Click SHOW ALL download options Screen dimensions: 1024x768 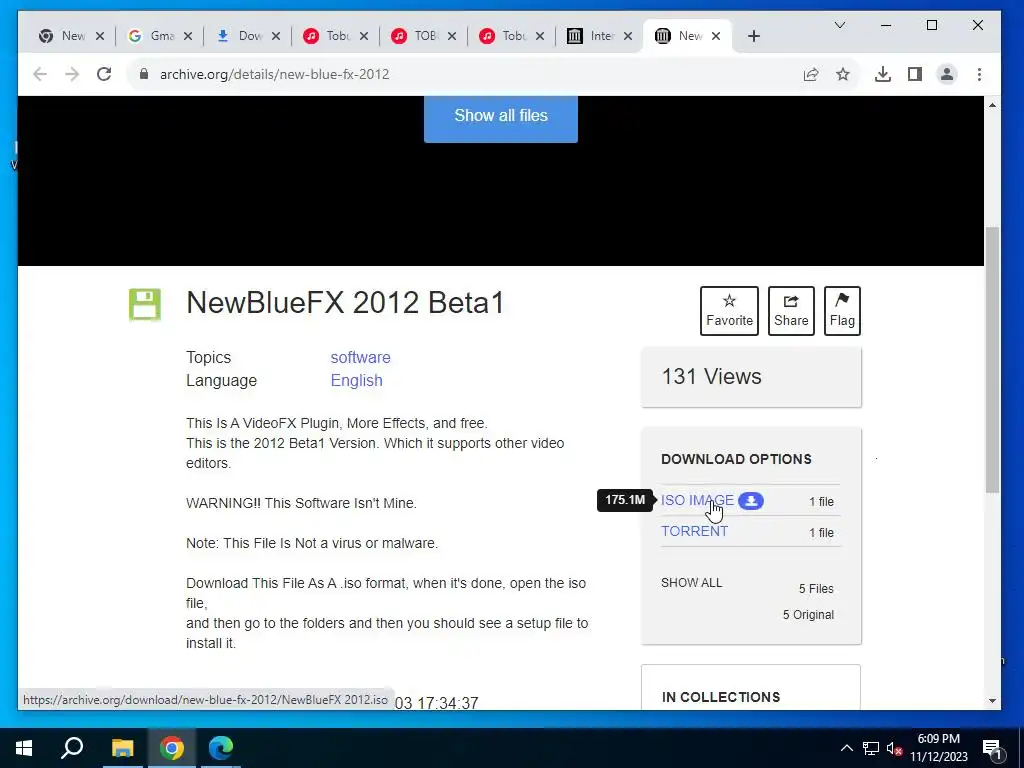click(x=692, y=583)
